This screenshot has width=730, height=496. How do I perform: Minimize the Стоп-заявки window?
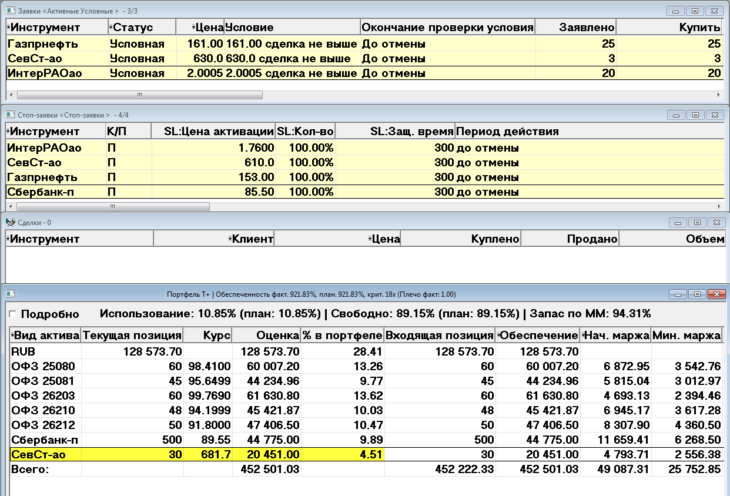(676, 115)
